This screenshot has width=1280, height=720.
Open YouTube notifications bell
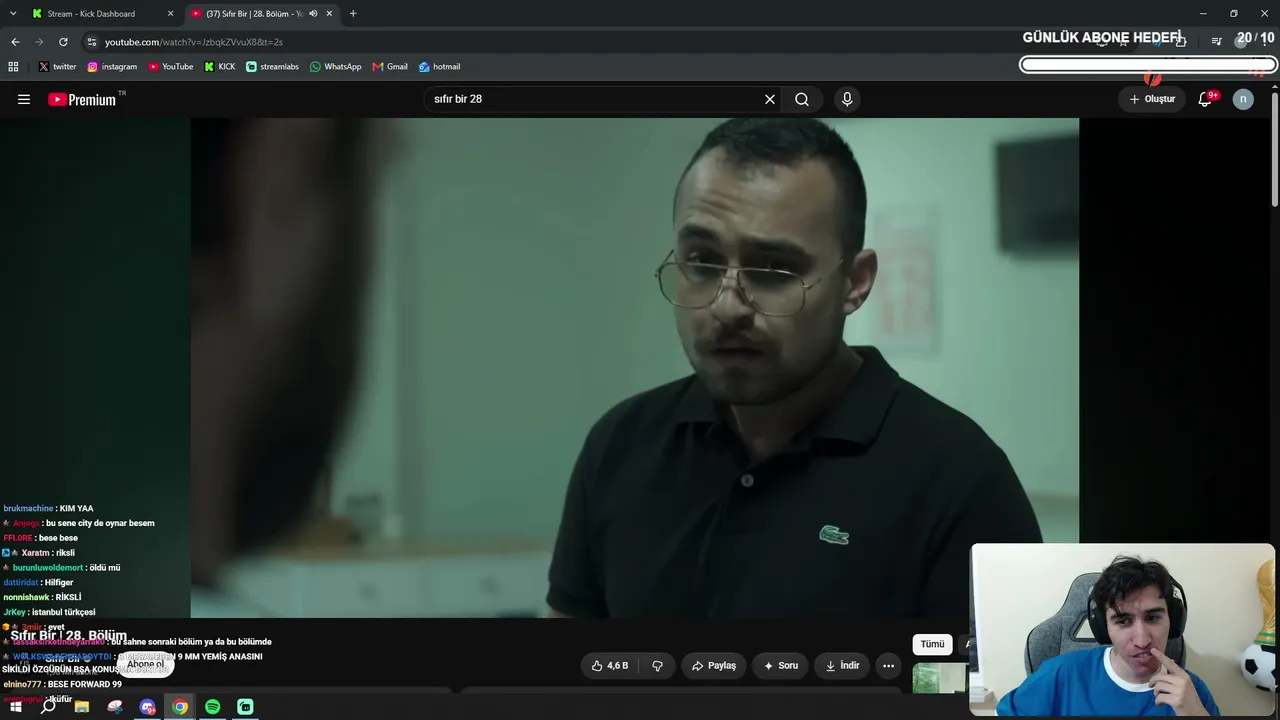(x=1205, y=99)
